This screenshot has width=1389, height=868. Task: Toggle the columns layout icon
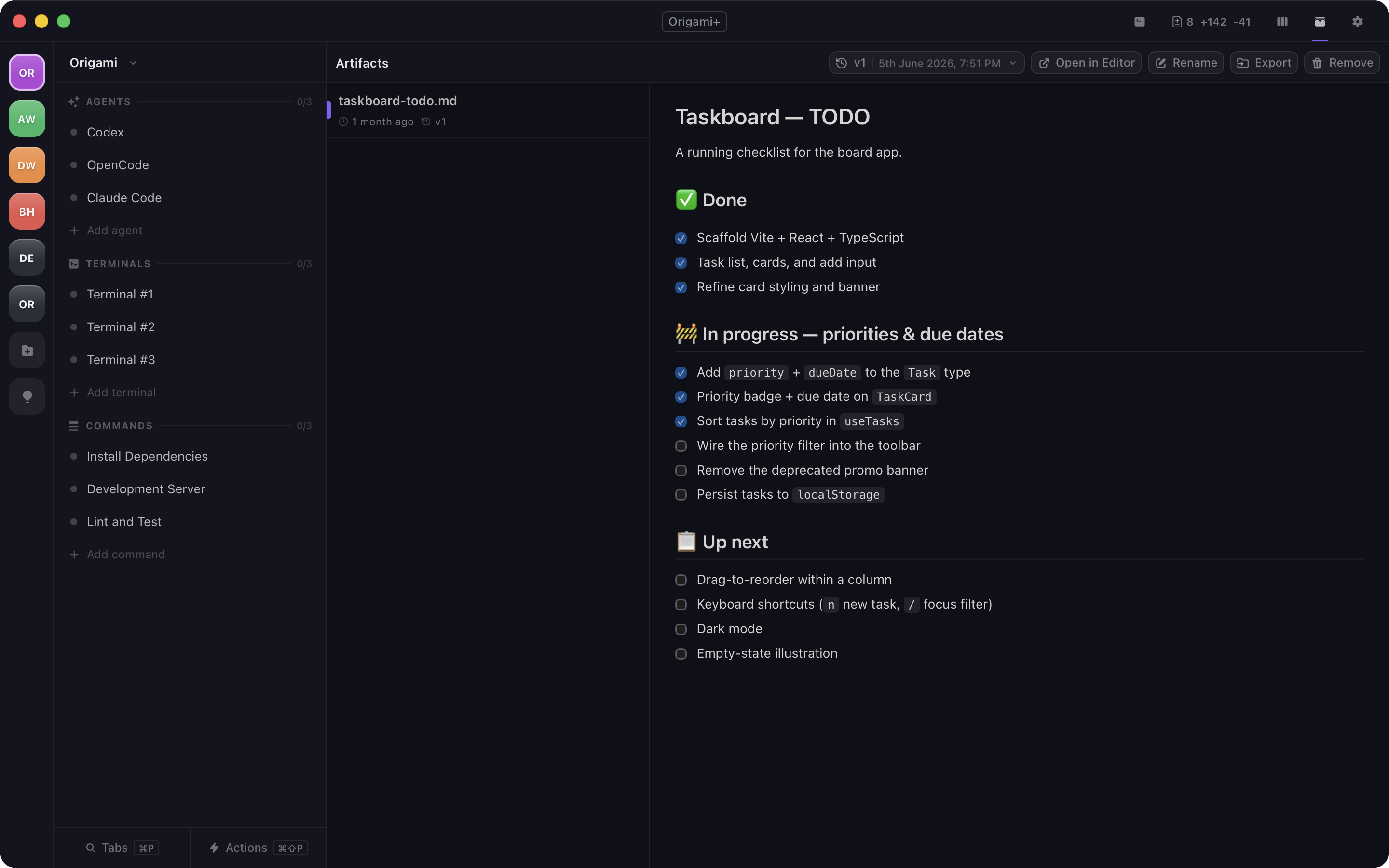[1282, 22]
